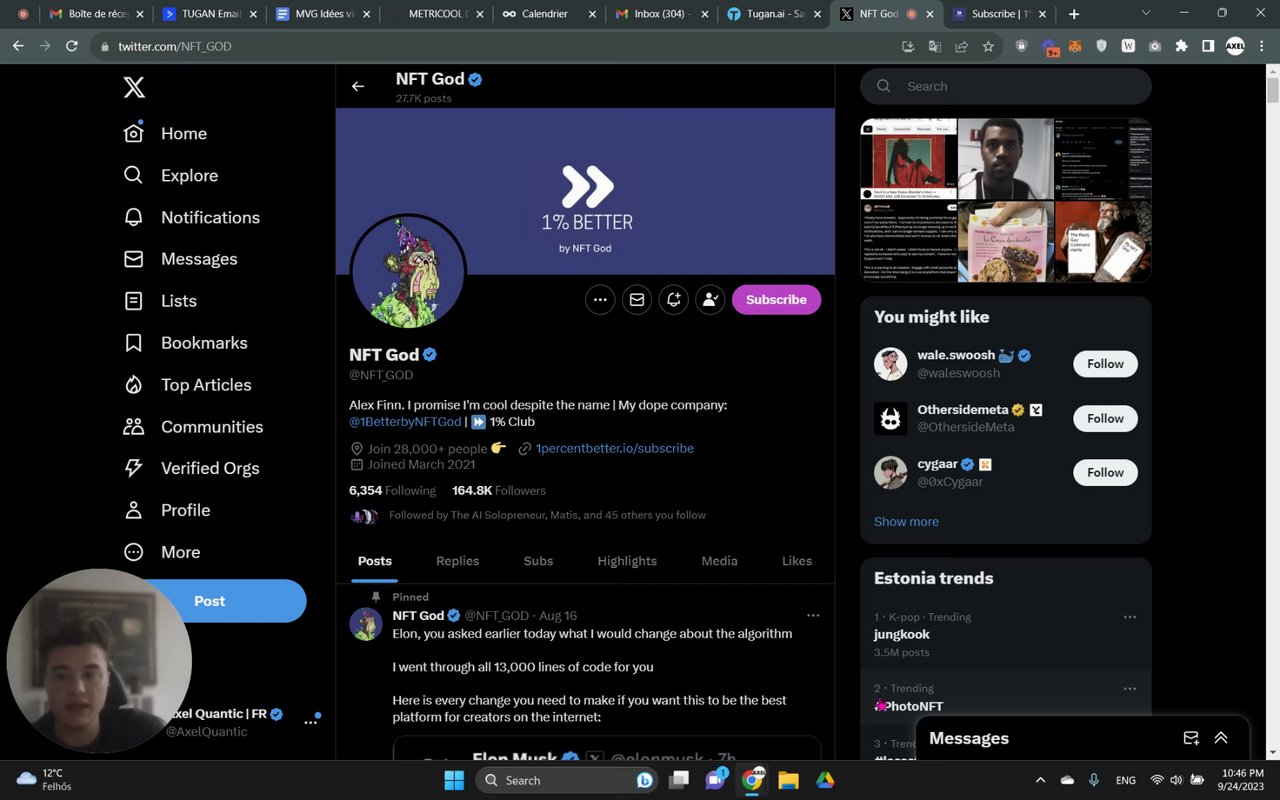Image resolution: width=1280 pixels, height=800 pixels.
Task: Open the NFT God profile avatar
Action: tap(408, 271)
